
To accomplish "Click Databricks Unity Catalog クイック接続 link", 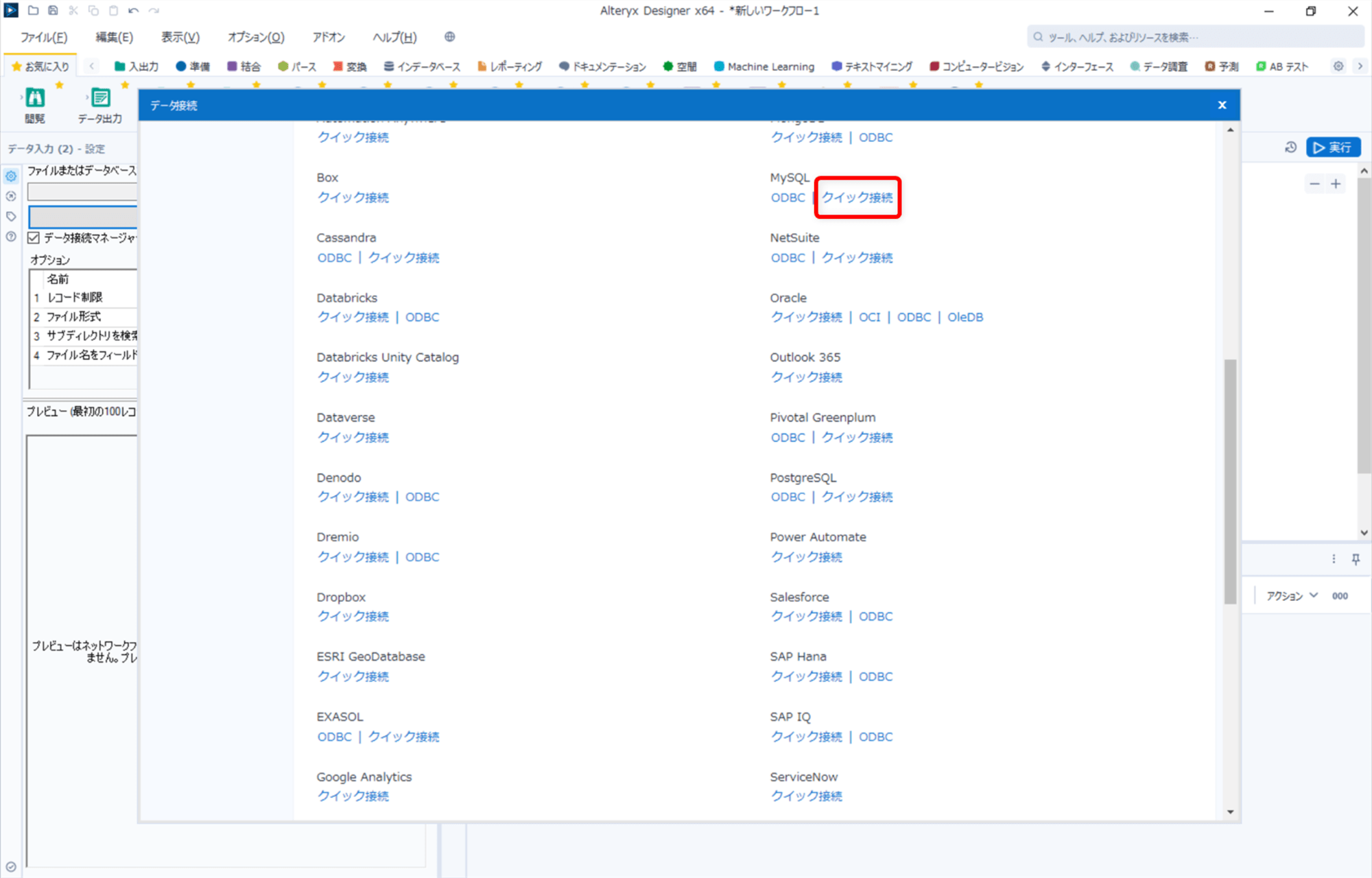I will pyautogui.click(x=353, y=377).
